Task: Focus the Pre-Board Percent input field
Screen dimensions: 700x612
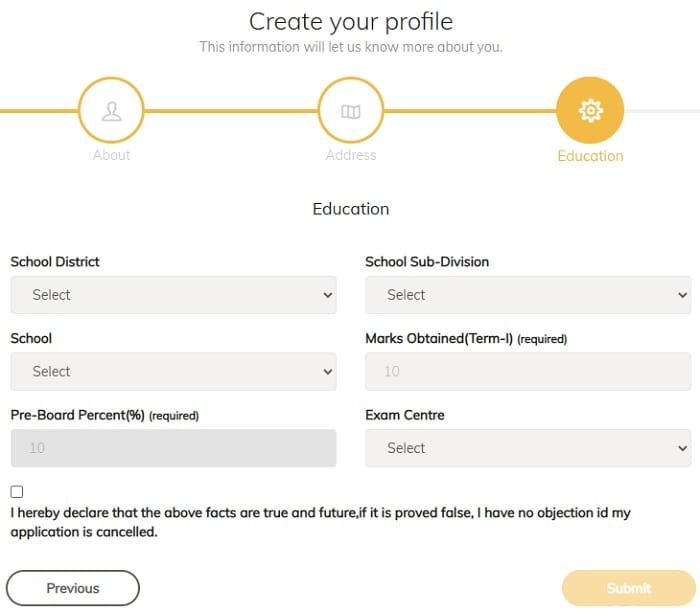Action: pyautogui.click(x=173, y=448)
